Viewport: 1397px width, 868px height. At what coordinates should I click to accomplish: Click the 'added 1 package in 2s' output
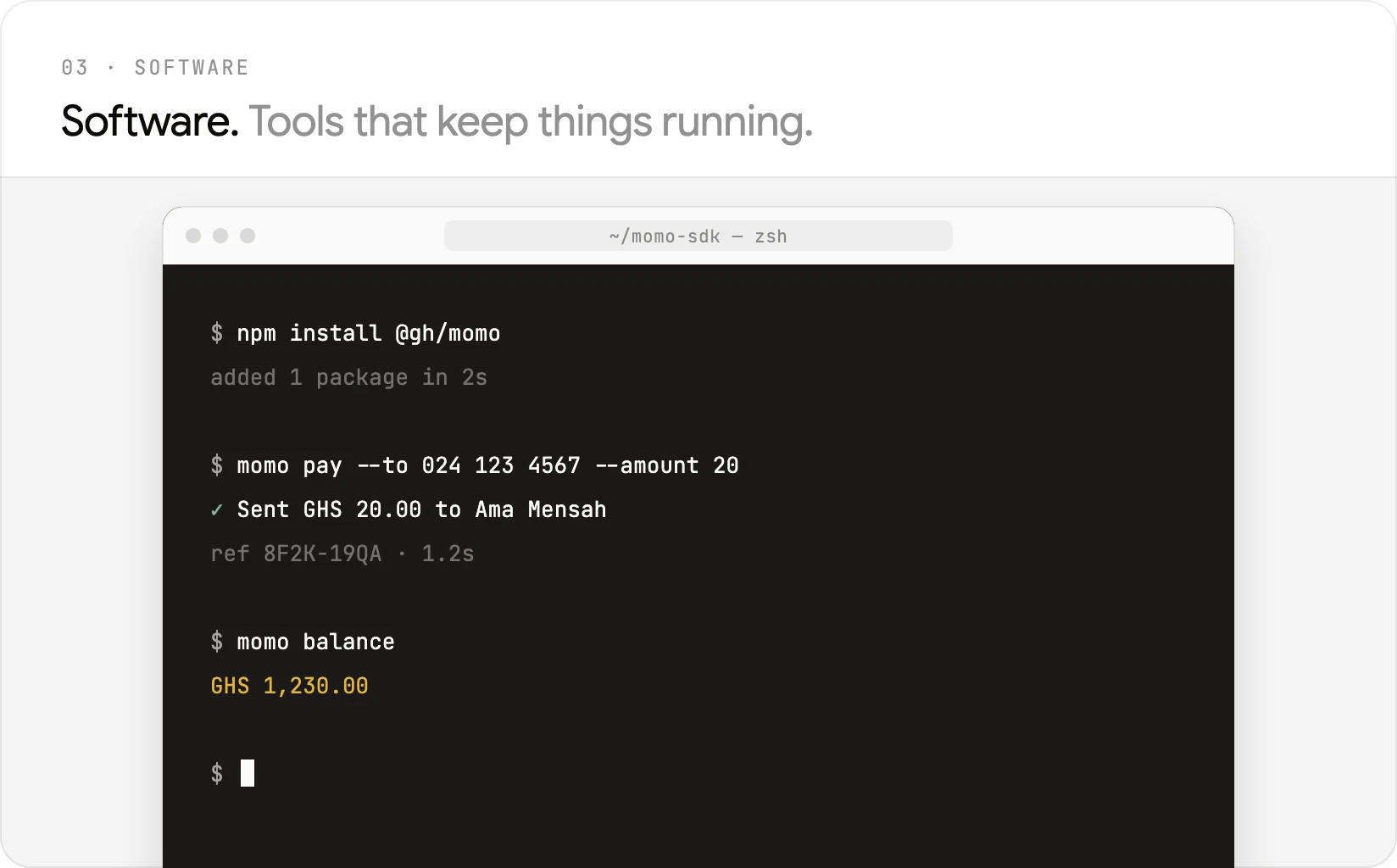[349, 377]
